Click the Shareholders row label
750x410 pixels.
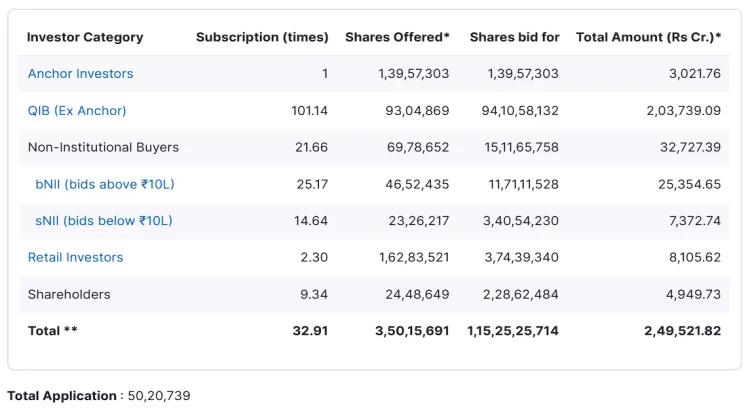(69, 295)
